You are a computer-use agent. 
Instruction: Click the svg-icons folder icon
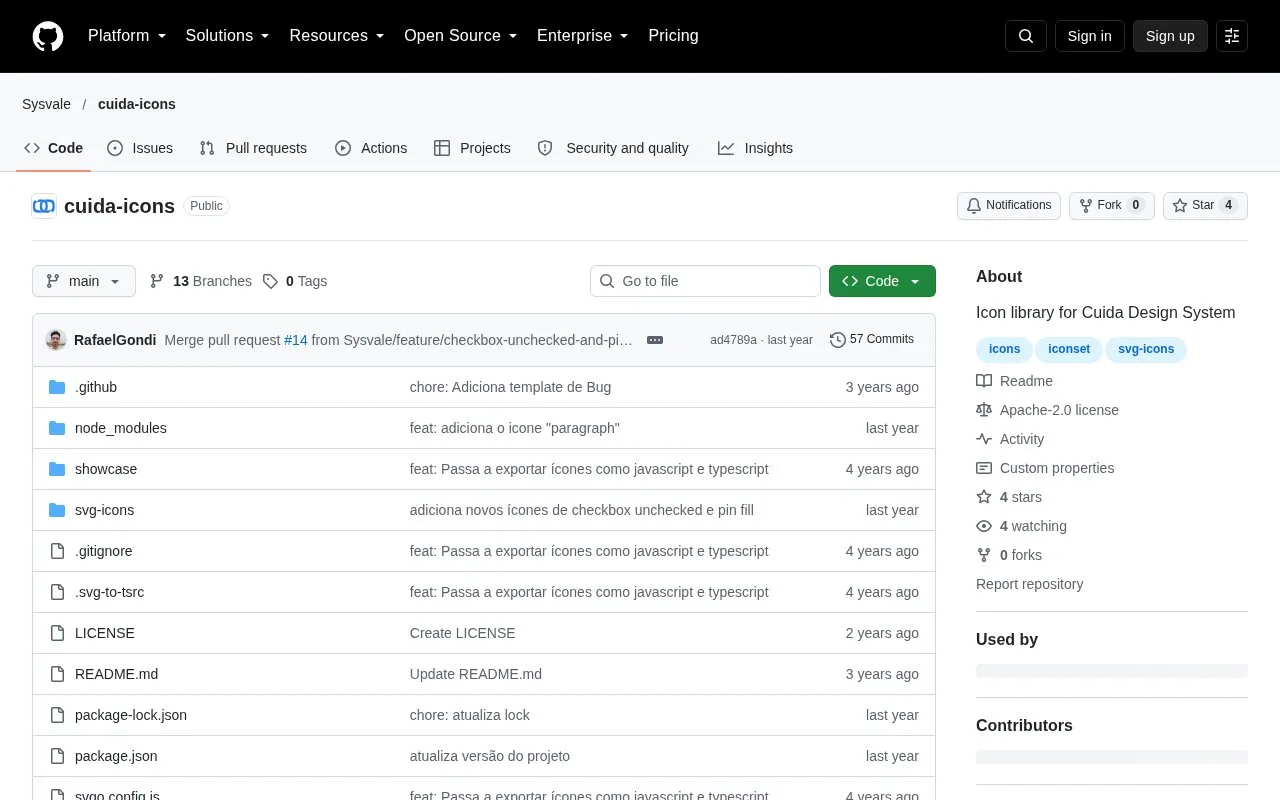tap(57, 510)
